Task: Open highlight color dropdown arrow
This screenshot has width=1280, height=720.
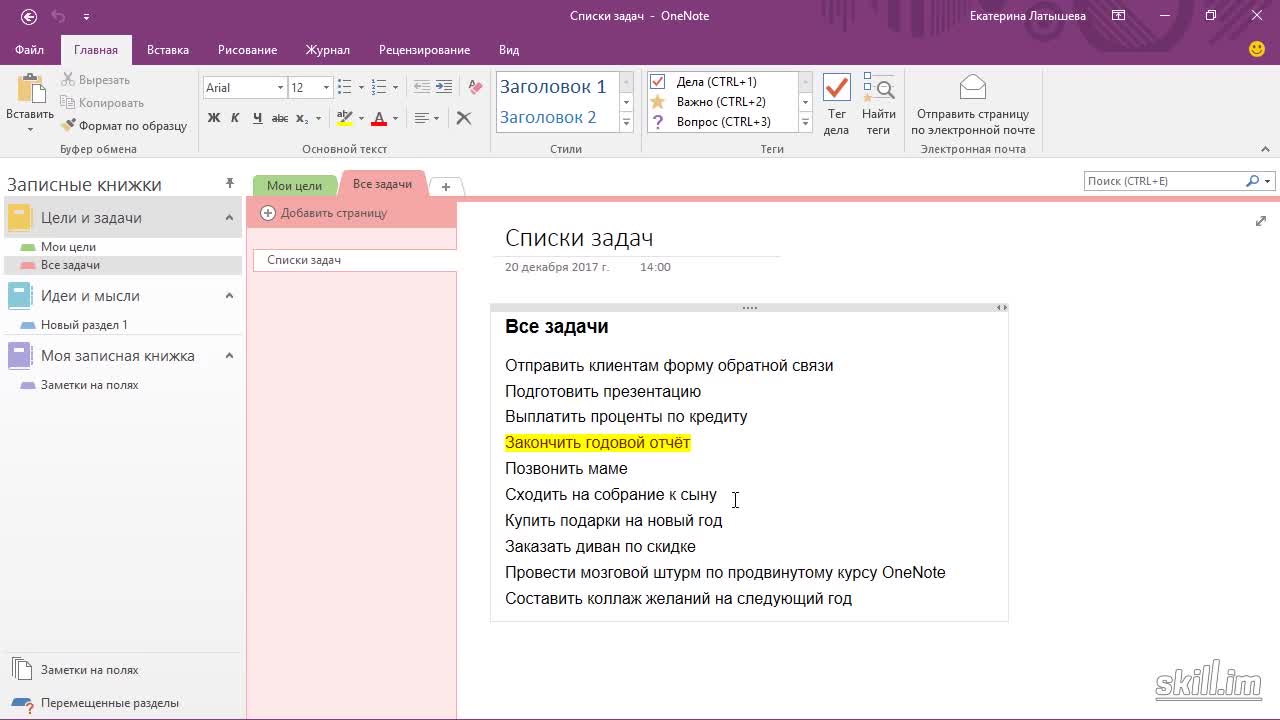Action: (361, 118)
